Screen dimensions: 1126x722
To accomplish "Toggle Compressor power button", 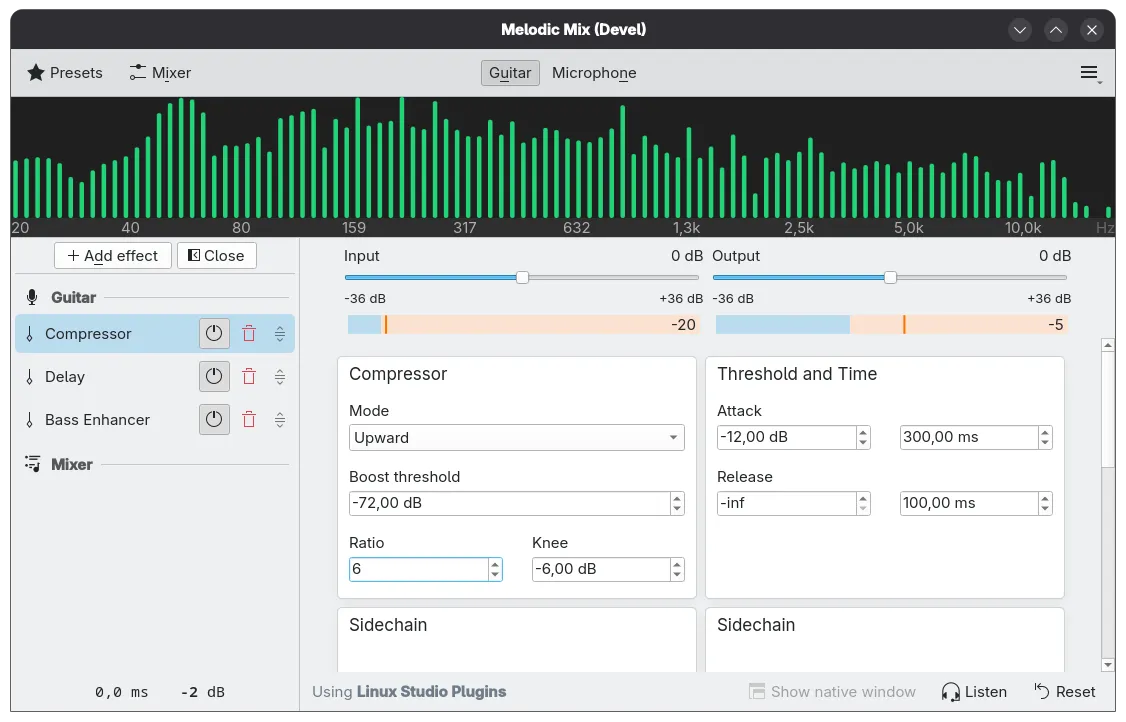I will (x=214, y=333).
